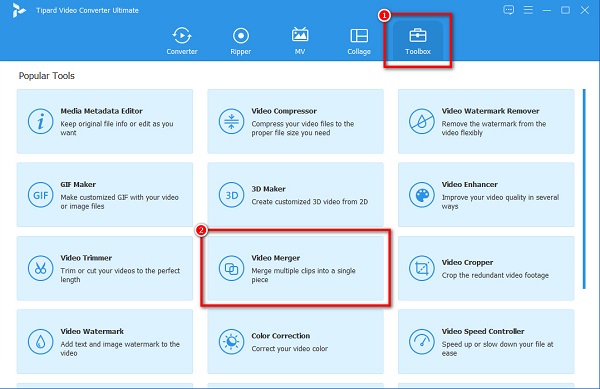This screenshot has height=389, width=600.
Task: Click 'Make customized GIF with your video' text
Action: pyautogui.click(x=119, y=202)
